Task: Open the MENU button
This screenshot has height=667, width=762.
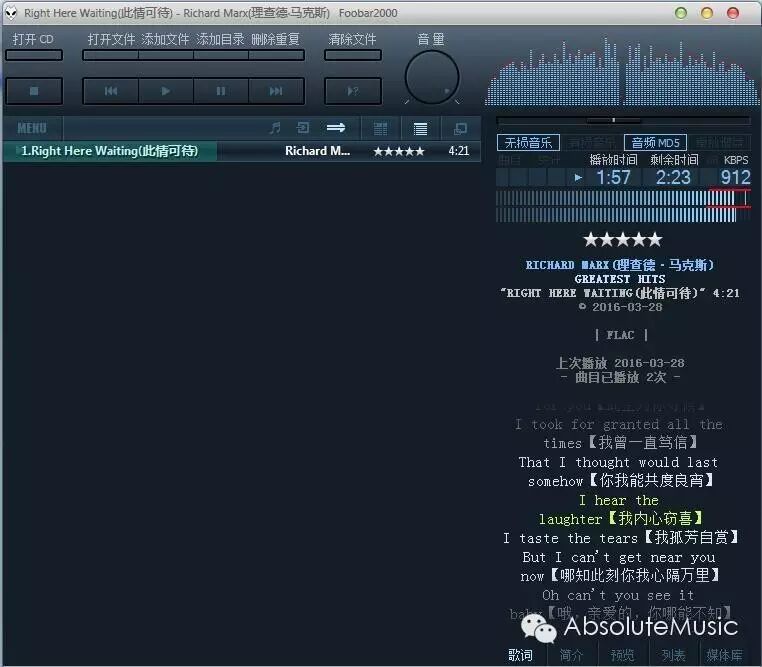Action: [x=32, y=128]
